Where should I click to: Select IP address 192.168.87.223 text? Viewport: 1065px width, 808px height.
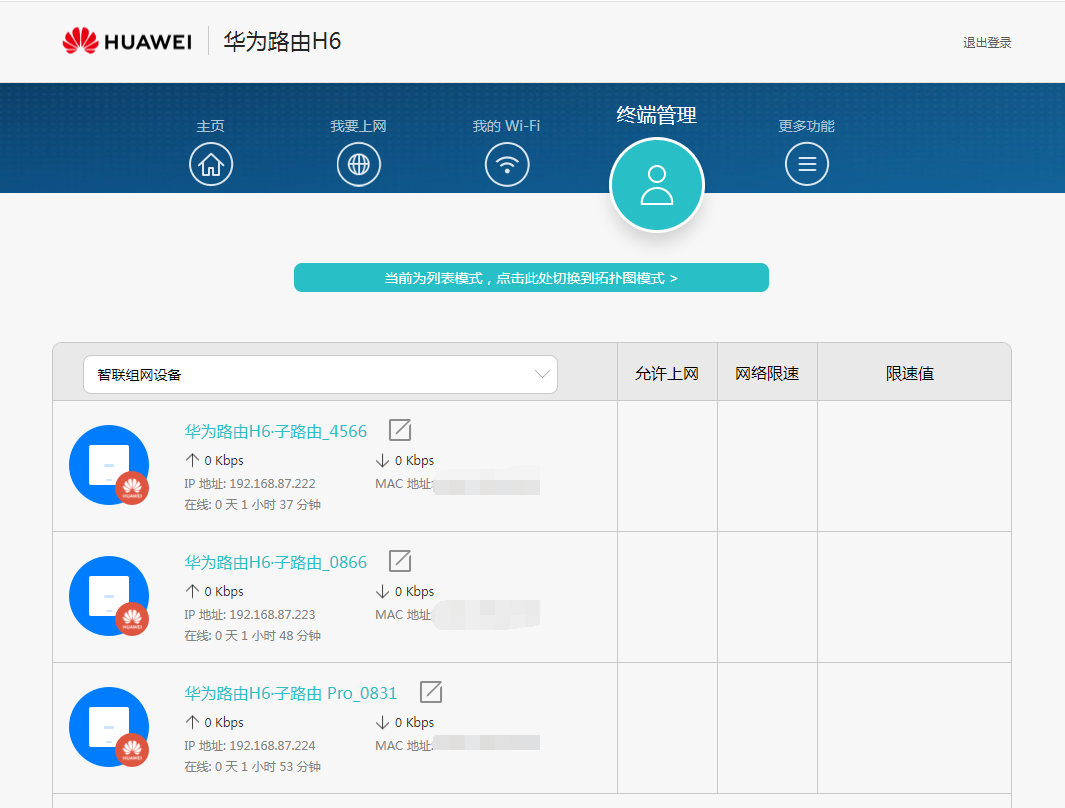point(272,614)
